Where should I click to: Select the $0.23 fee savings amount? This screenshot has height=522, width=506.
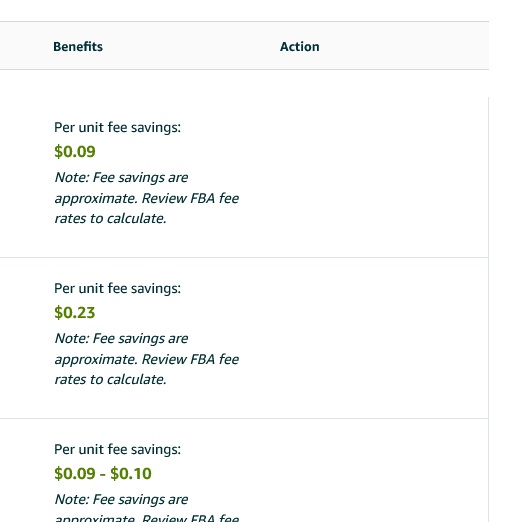tap(75, 313)
